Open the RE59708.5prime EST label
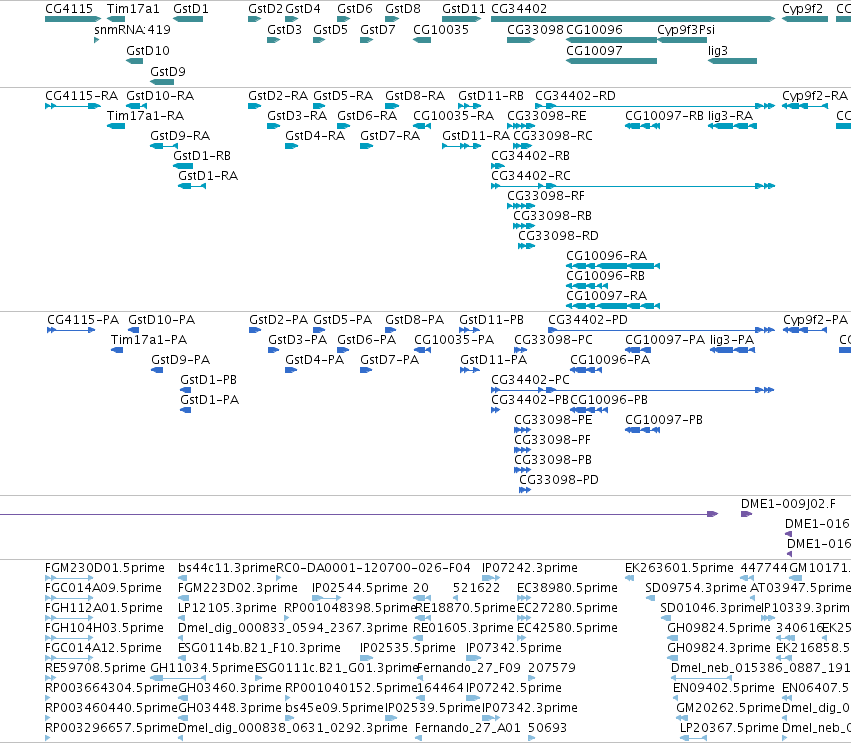The width and height of the screenshot is (851, 743). pos(95,668)
